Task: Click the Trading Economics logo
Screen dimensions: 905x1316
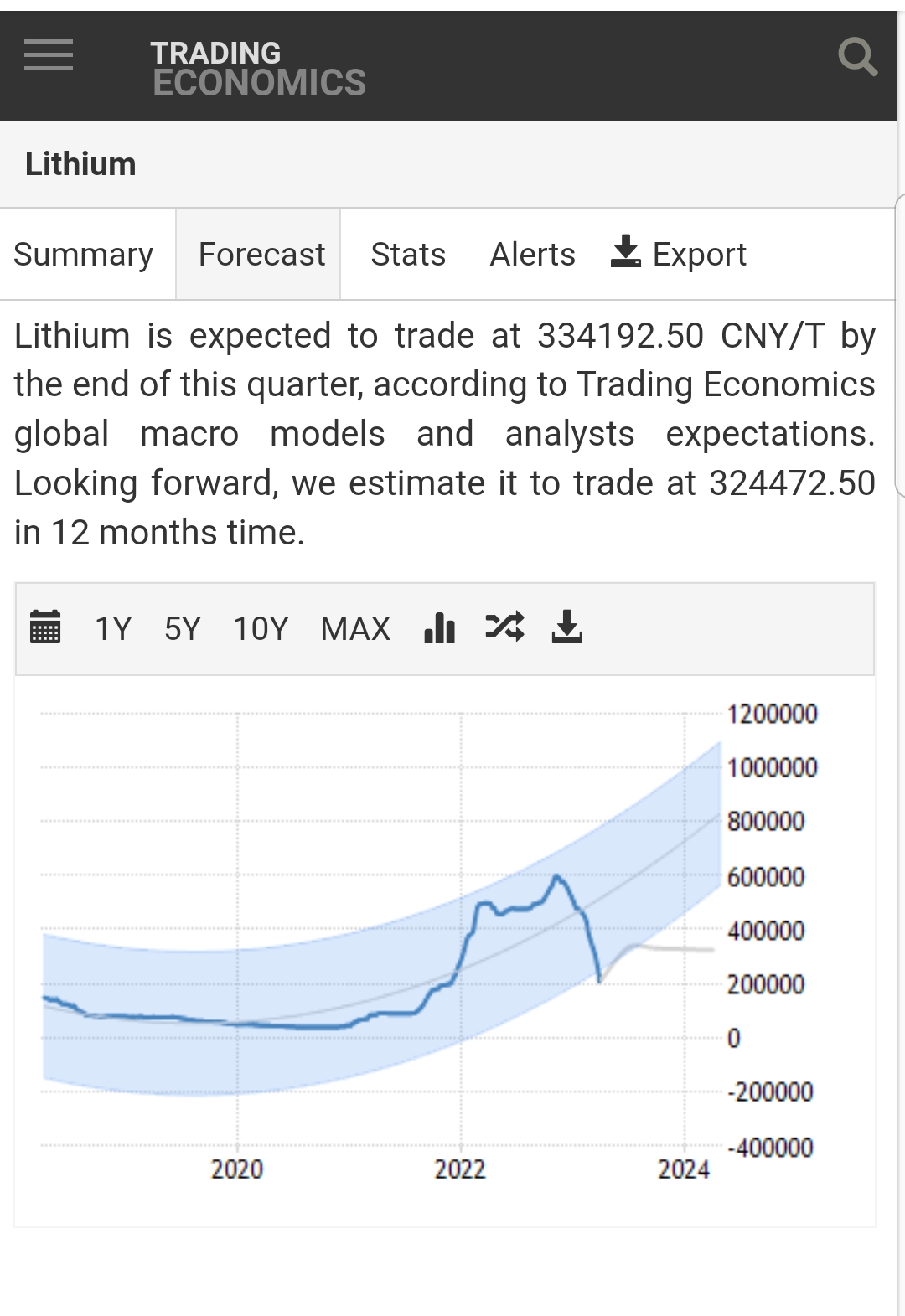Action: click(x=258, y=69)
